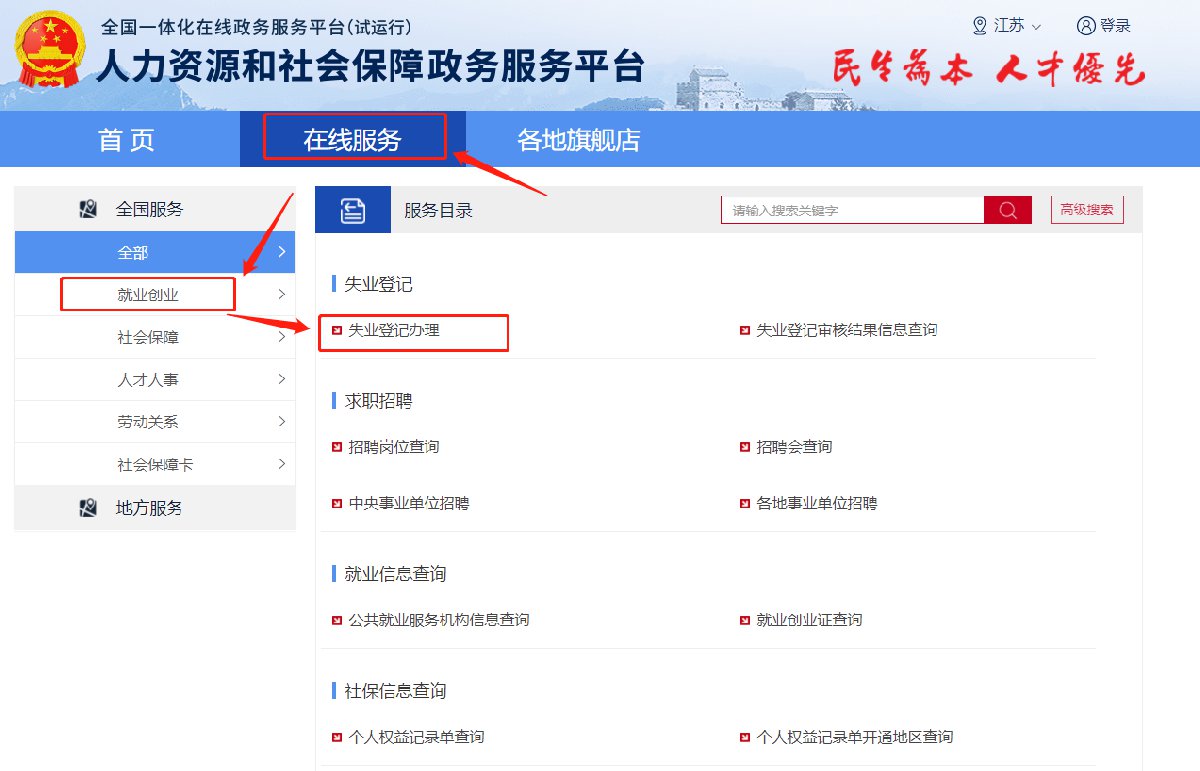Click red arrow icon before 招聘岗位查询
Screen dimensions: 1200x771
coord(337,447)
